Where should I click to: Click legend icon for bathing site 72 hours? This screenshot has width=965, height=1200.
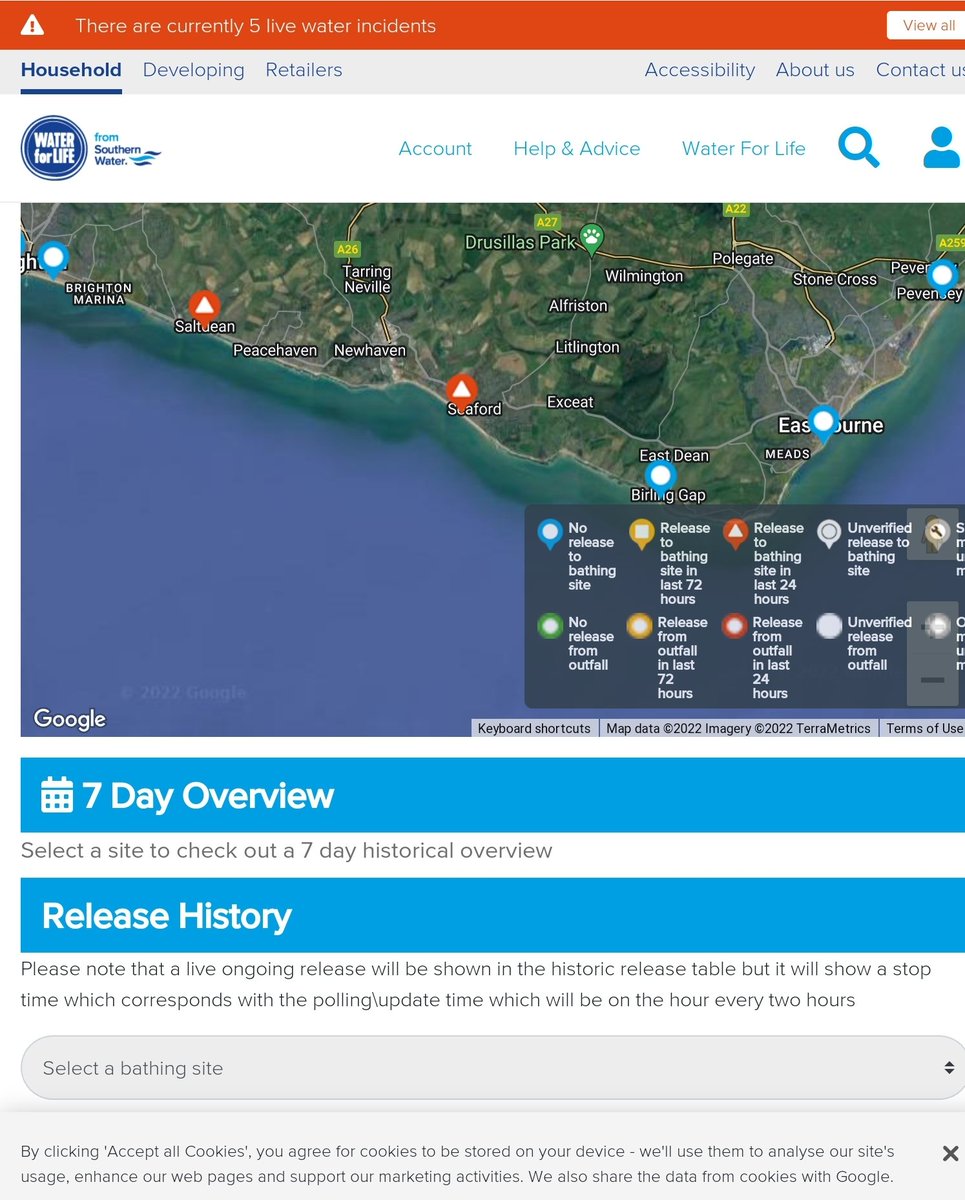(642, 535)
